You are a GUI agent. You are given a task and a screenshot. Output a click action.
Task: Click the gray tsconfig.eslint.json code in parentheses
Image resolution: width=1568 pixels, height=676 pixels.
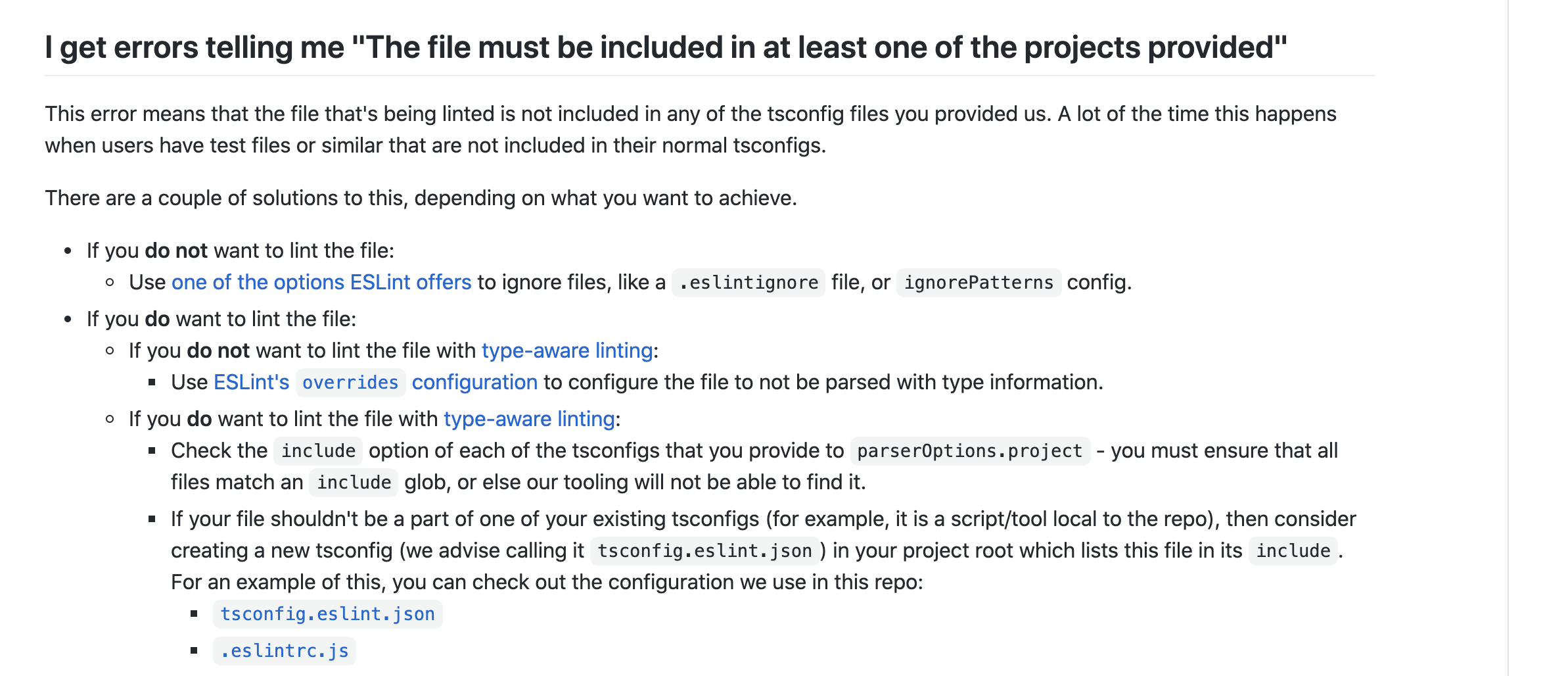pos(704,551)
